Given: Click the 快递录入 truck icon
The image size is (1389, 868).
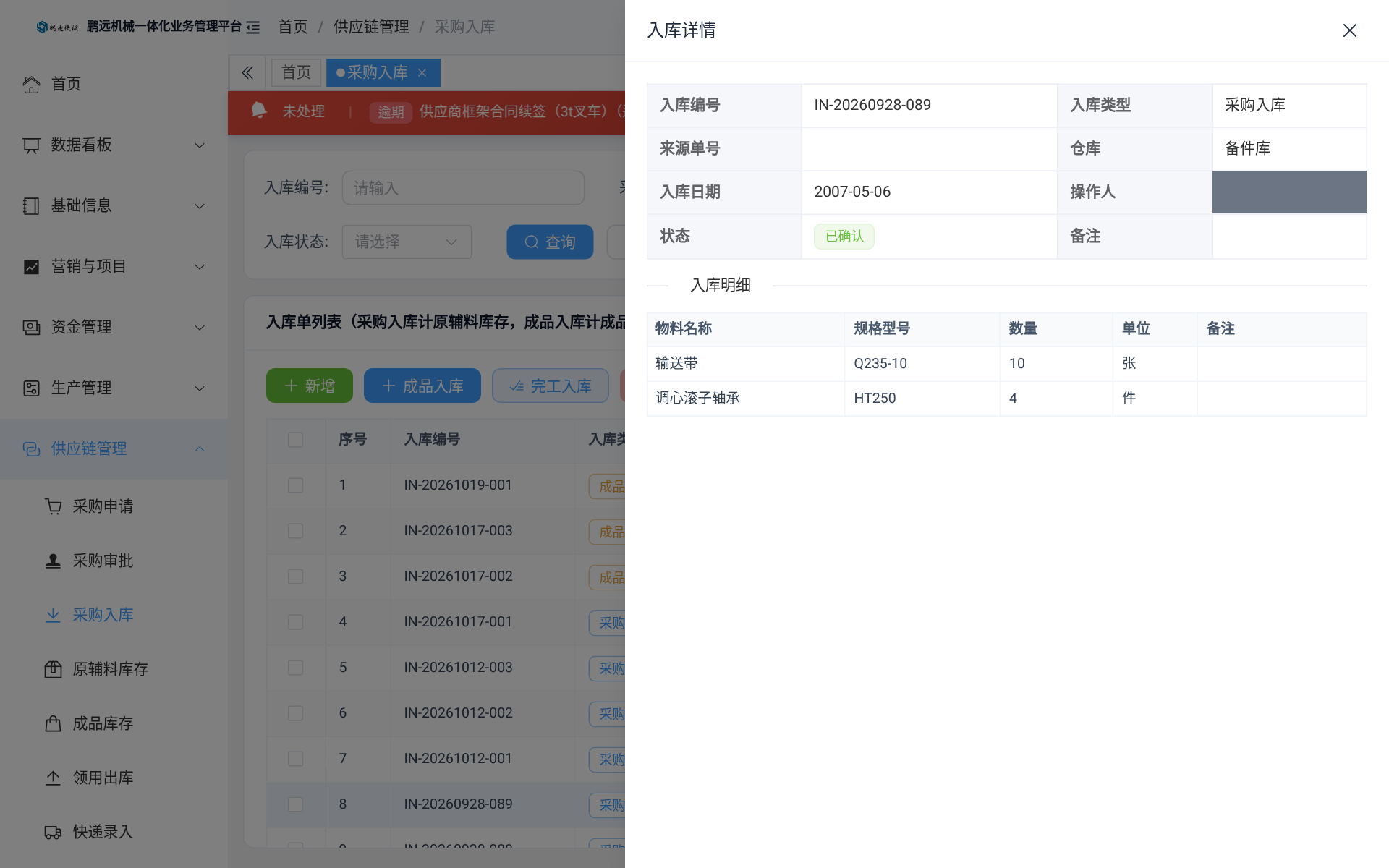Looking at the screenshot, I should pyautogui.click(x=53, y=832).
